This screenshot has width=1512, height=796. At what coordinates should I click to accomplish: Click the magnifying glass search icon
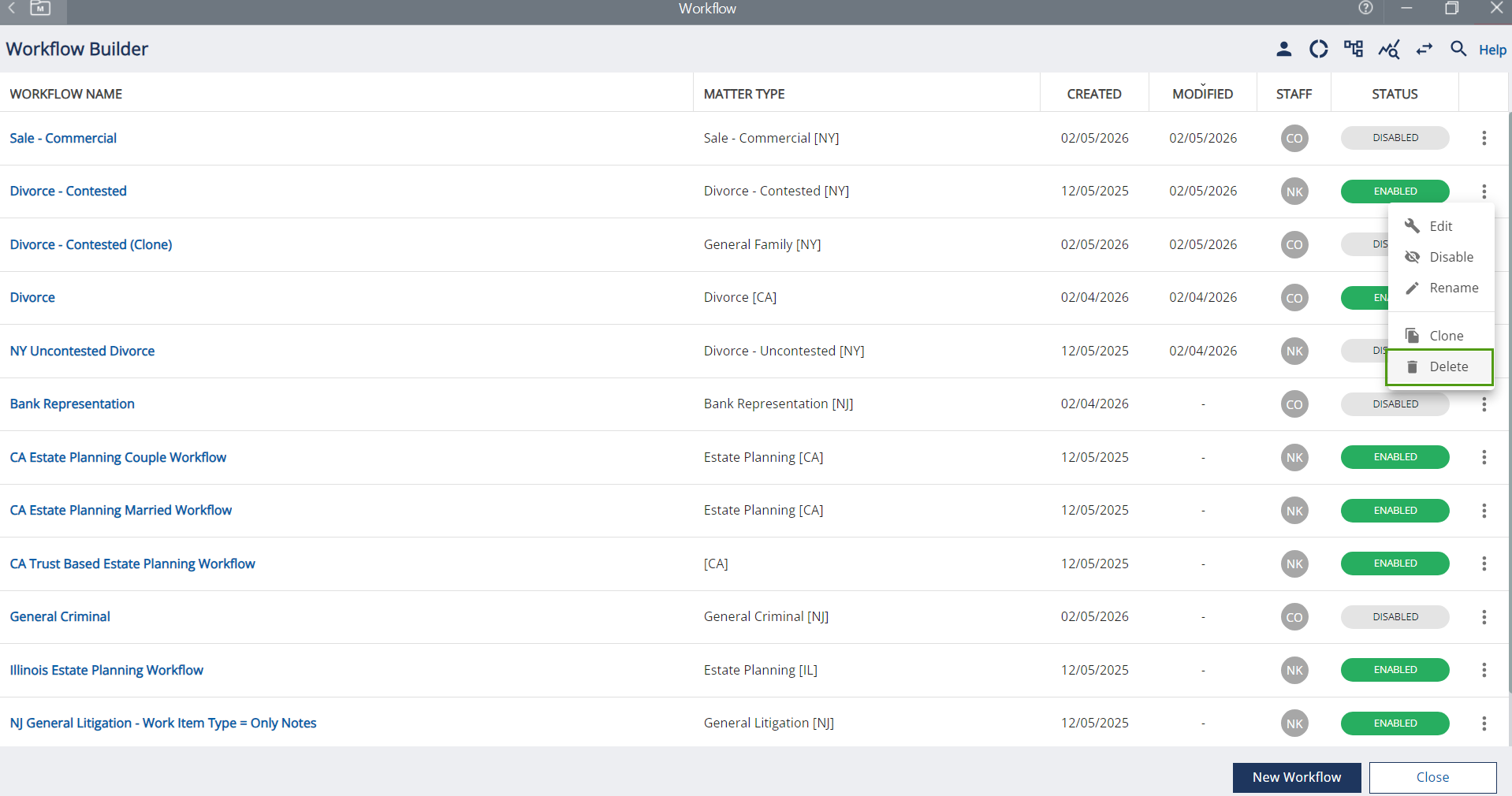coord(1458,50)
